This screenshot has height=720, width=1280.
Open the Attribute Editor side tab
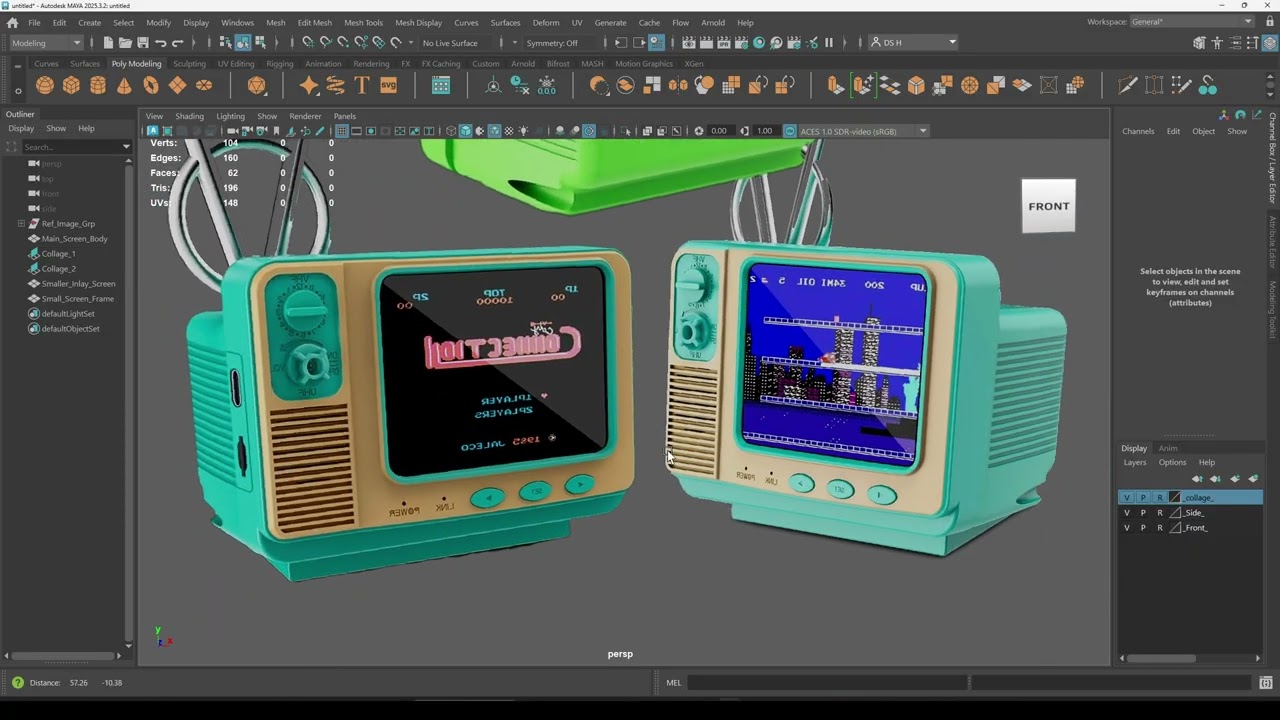[x=1273, y=244]
